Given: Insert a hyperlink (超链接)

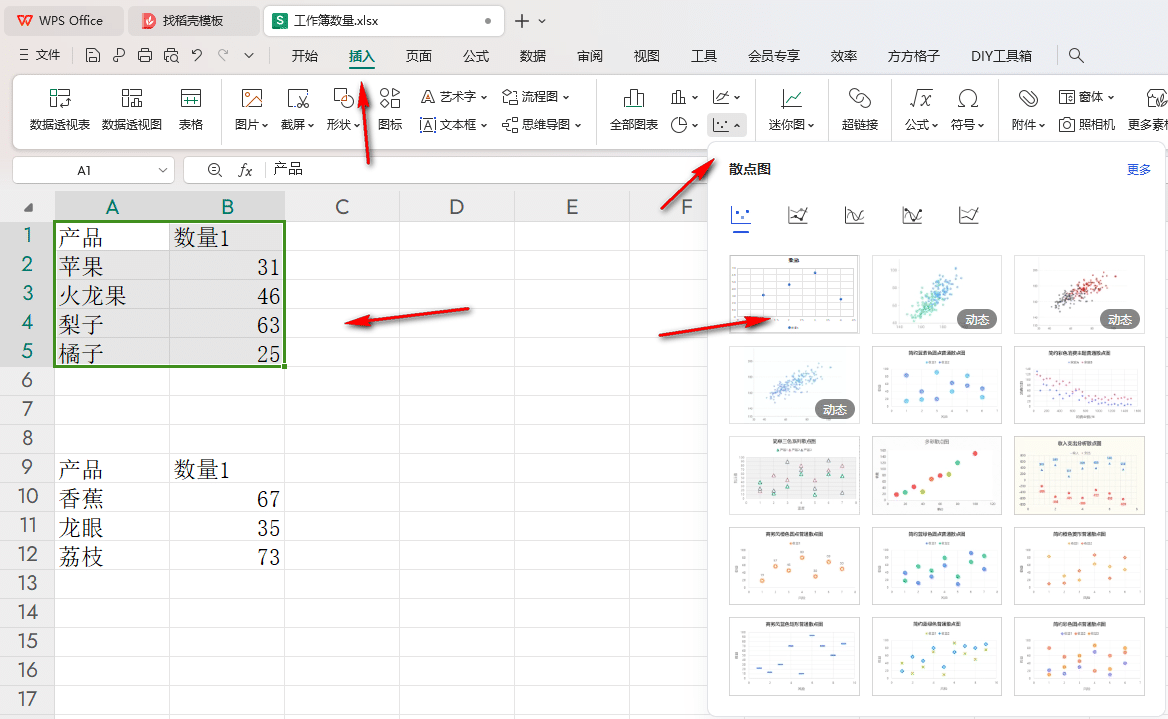Looking at the screenshot, I should 860,109.
